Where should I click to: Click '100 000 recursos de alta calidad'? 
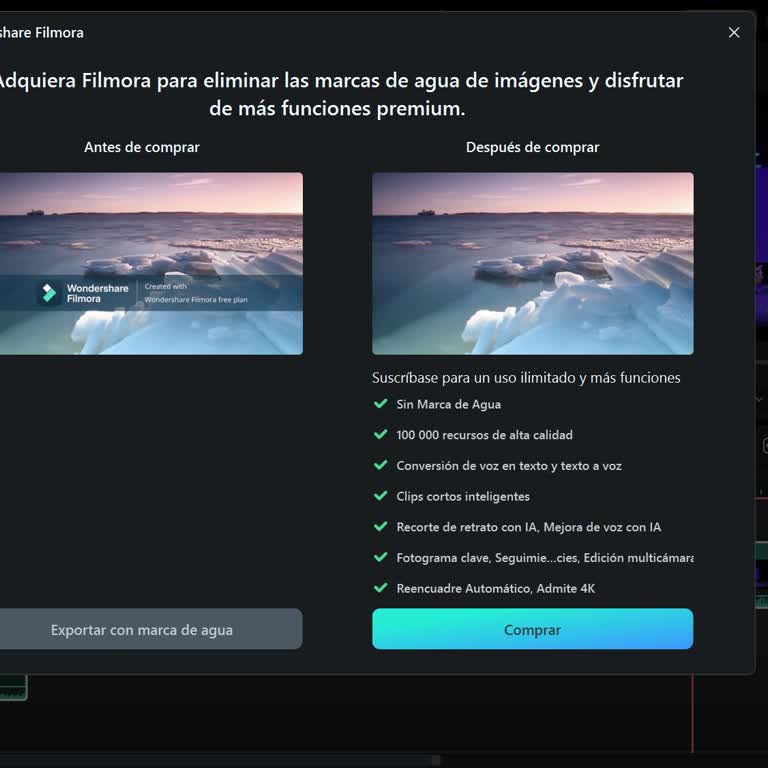pos(484,435)
